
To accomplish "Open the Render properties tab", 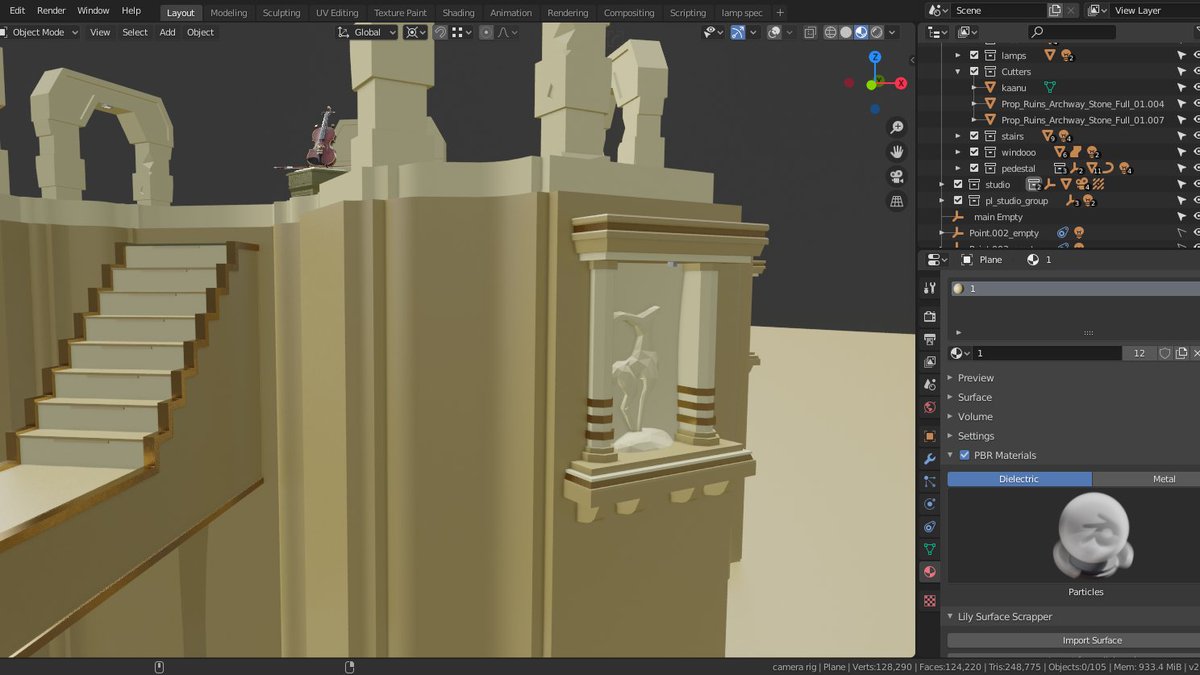I will pyautogui.click(x=930, y=316).
